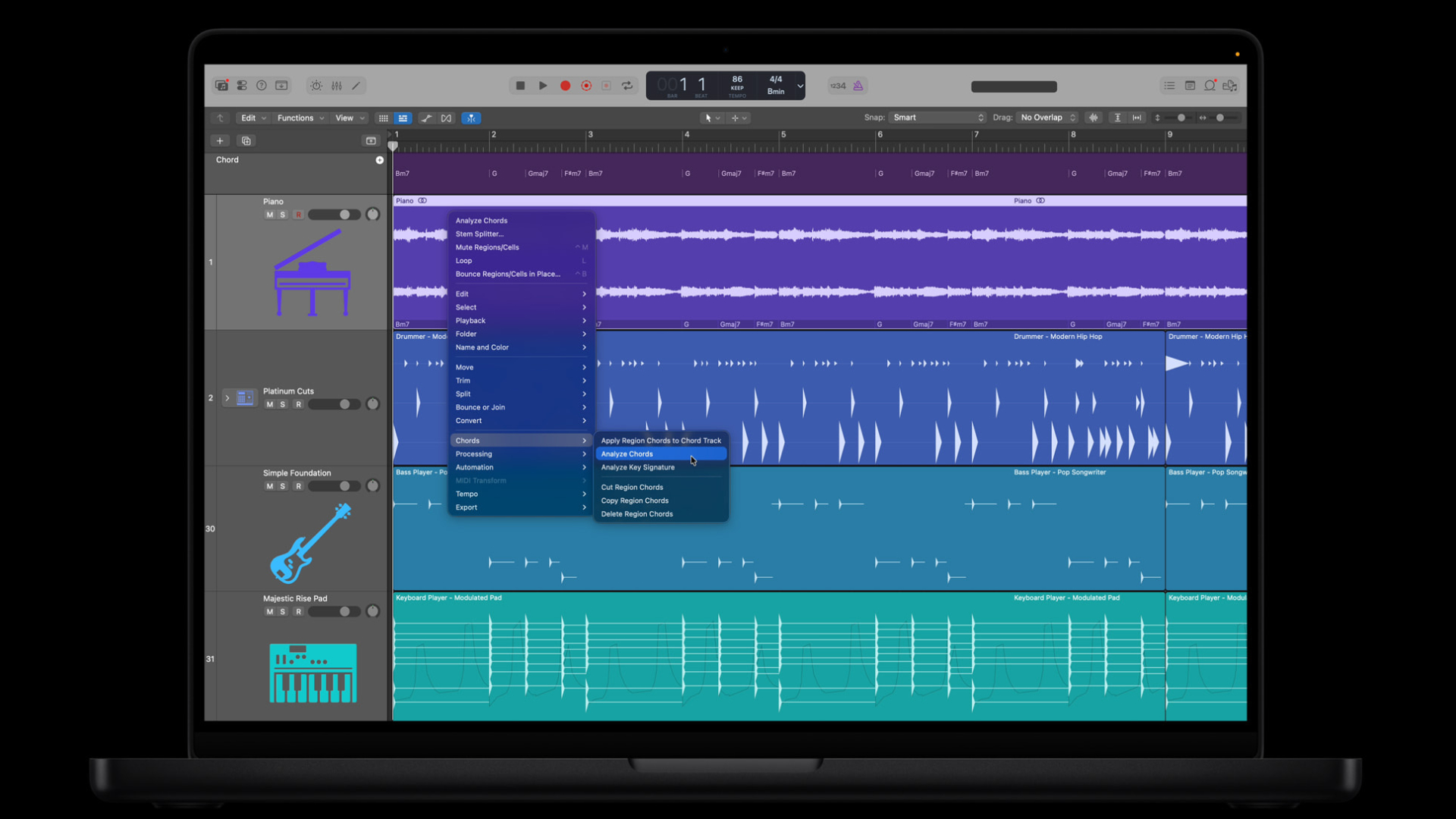
Task: Click the metronome icon
Action: tap(858, 86)
